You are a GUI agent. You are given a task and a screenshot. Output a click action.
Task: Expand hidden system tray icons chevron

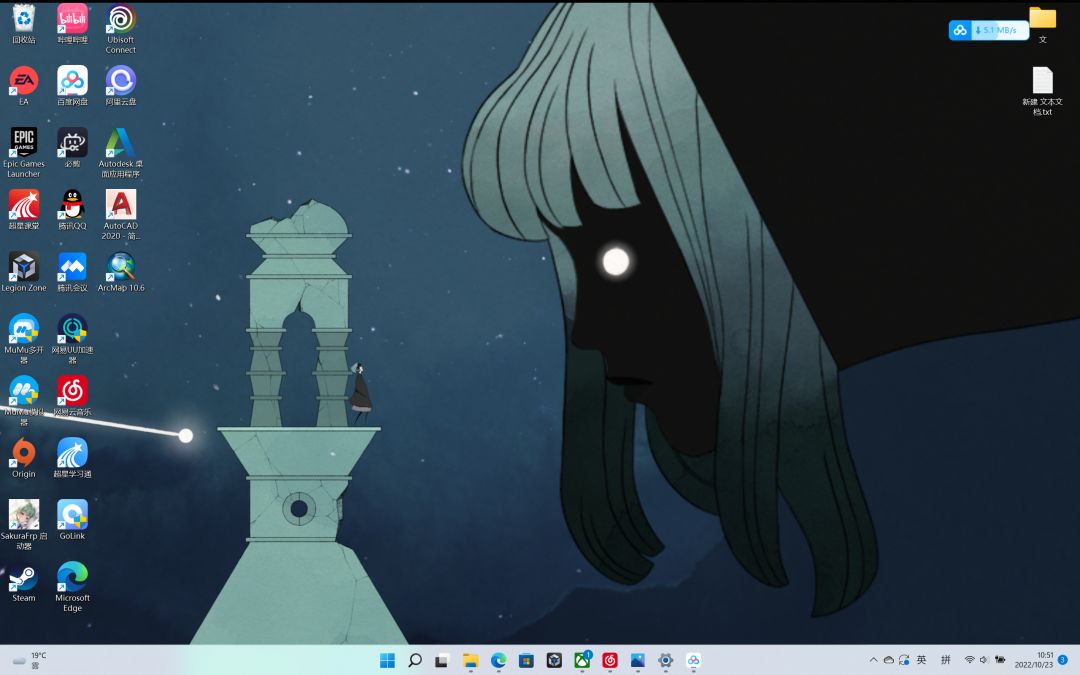(873, 660)
